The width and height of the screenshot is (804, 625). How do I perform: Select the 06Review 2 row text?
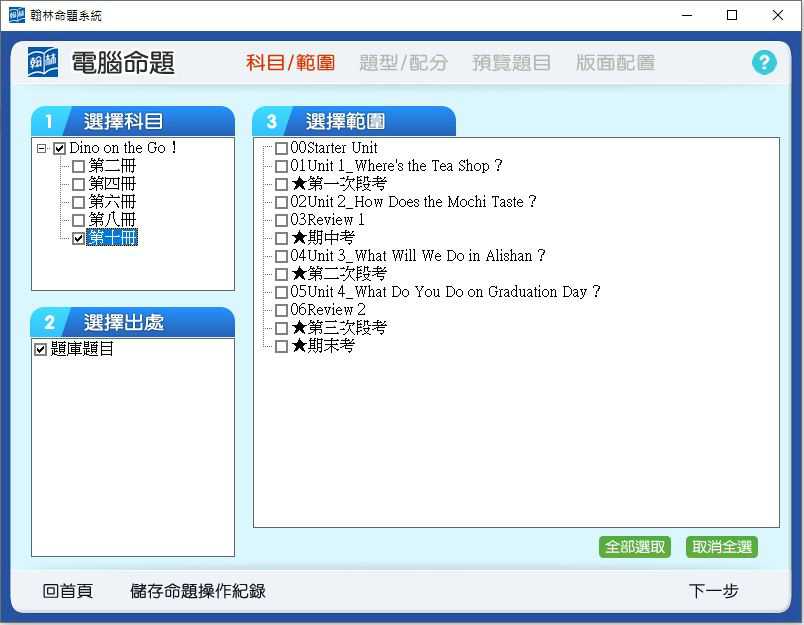click(x=328, y=310)
